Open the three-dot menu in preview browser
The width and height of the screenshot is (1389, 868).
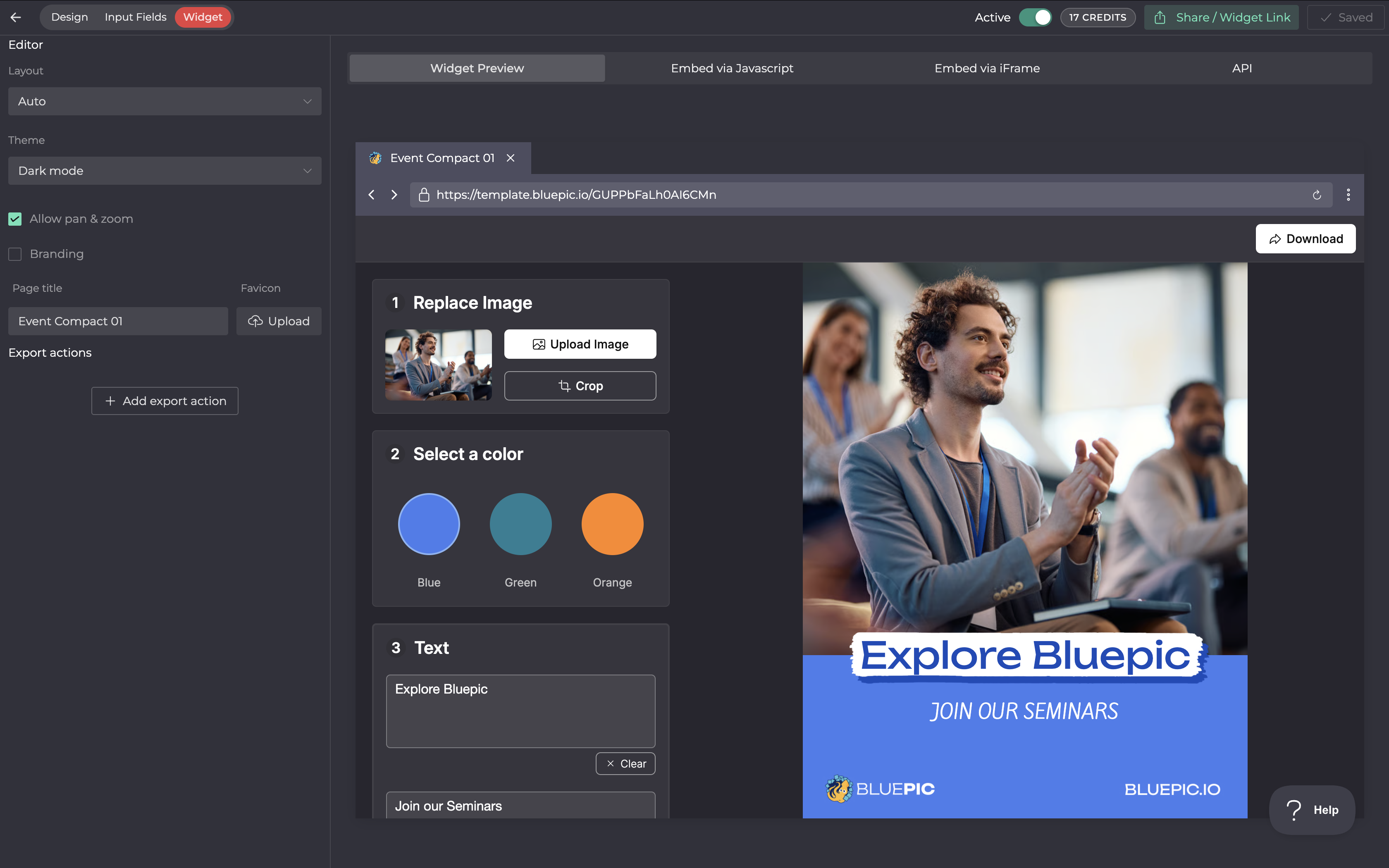point(1348,195)
